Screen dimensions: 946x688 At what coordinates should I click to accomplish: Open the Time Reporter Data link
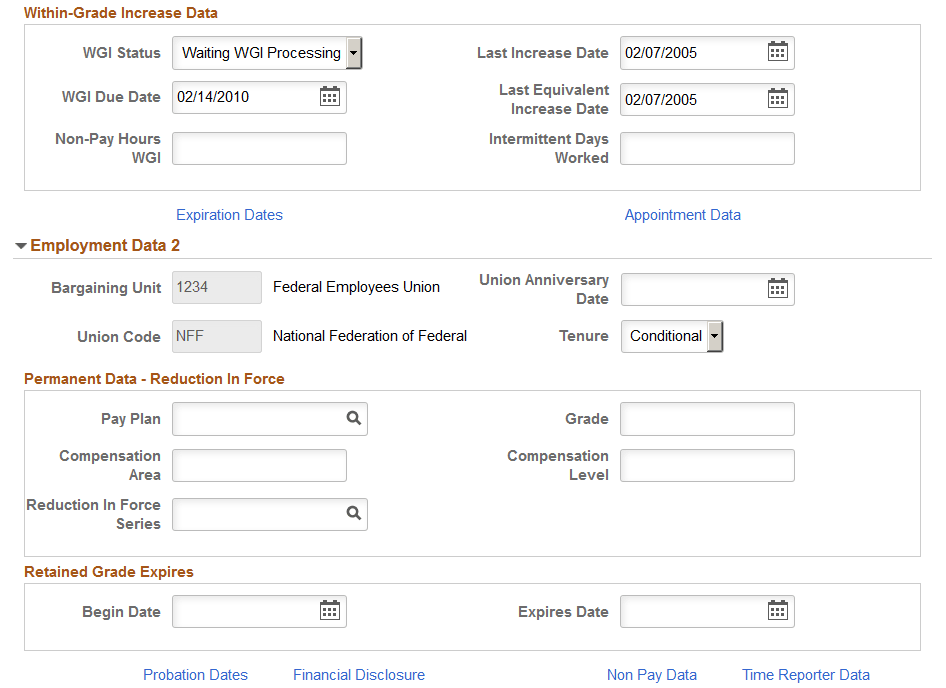coord(805,675)
